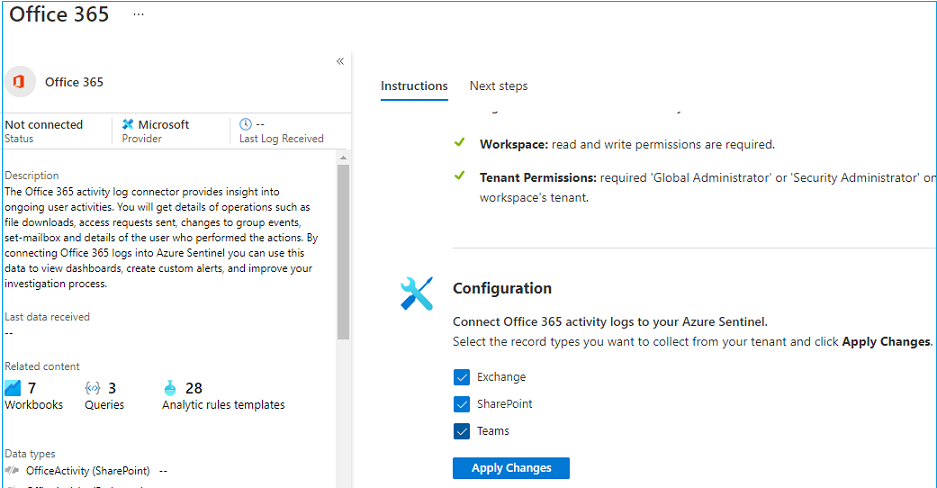937x488 pixels.
Task: Uncheck the Exchange checkbox
Action: [x=461, y=377]
